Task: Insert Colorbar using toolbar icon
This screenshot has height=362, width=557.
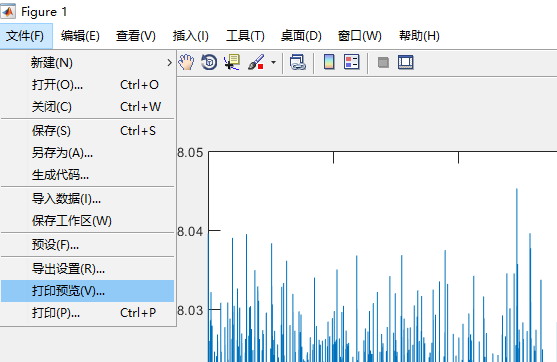Action: [x=329, y=62]
